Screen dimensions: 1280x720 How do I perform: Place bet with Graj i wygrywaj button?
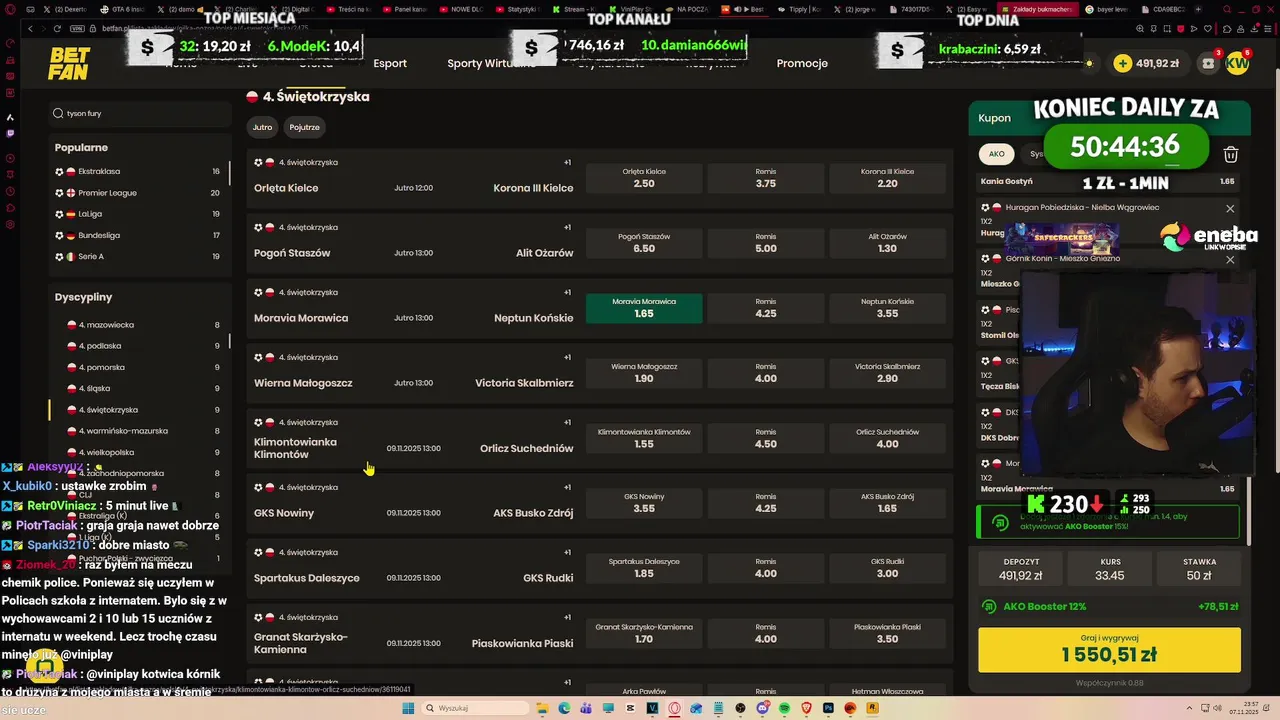tap(1109, 650)
